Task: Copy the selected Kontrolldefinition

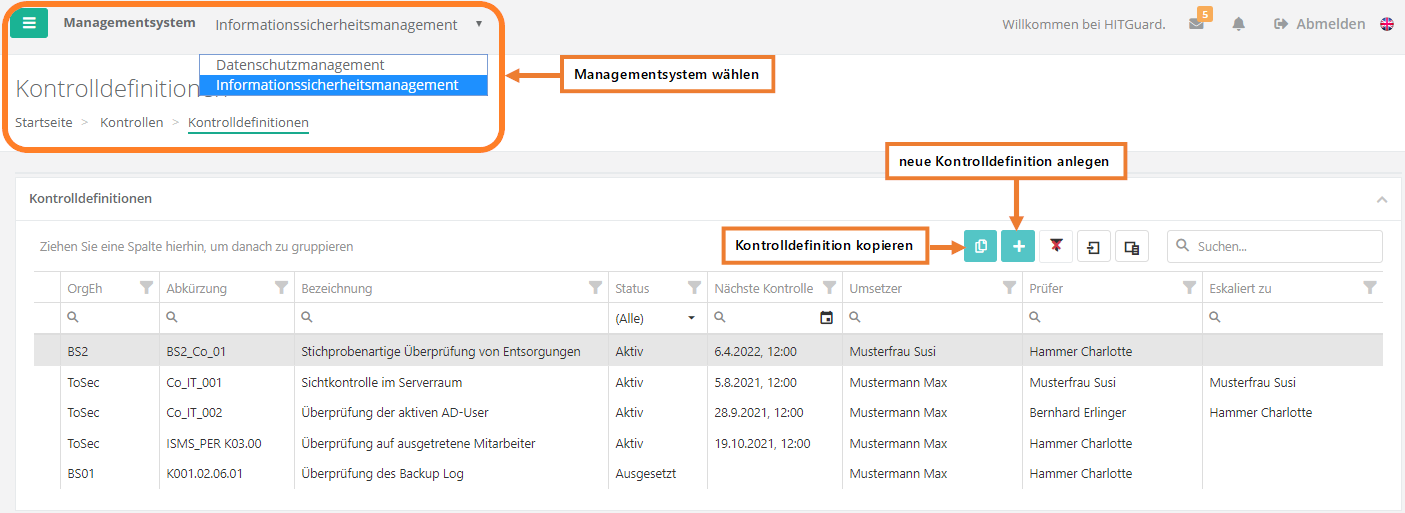Action: (x=980, y=247)
